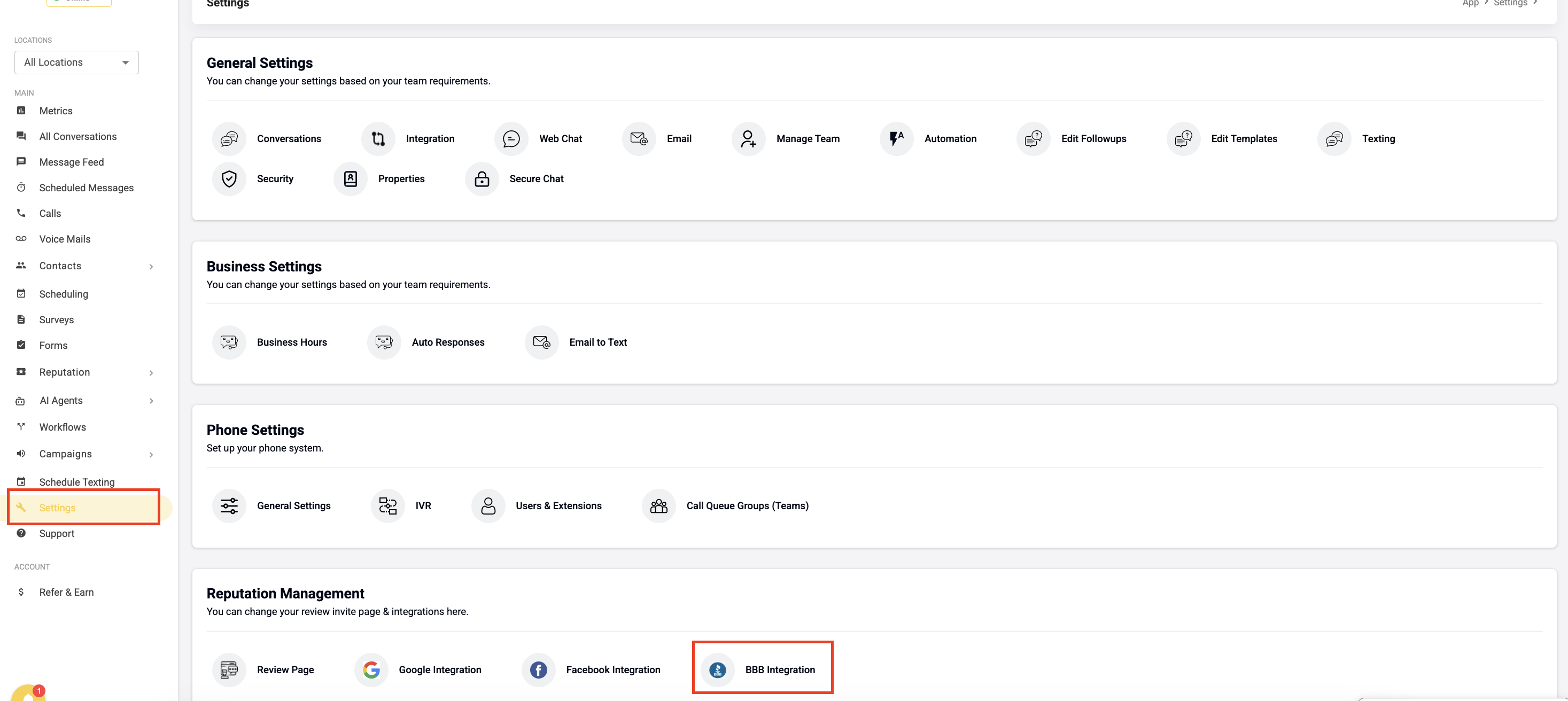Open the Texting settings icon
The width and height of the screenshot is (1568, 701).
coord(1333,139)
